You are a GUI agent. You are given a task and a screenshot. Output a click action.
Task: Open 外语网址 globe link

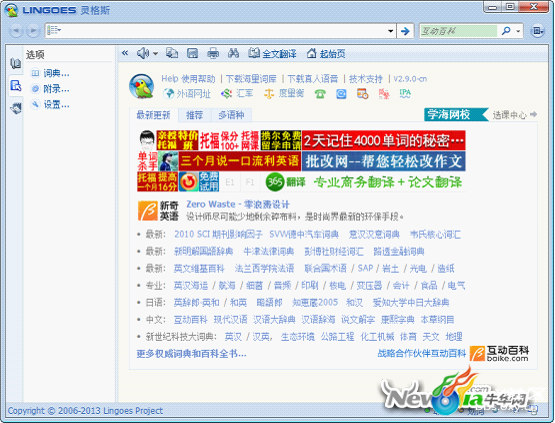pyautogui.click(x=187, y=93)
